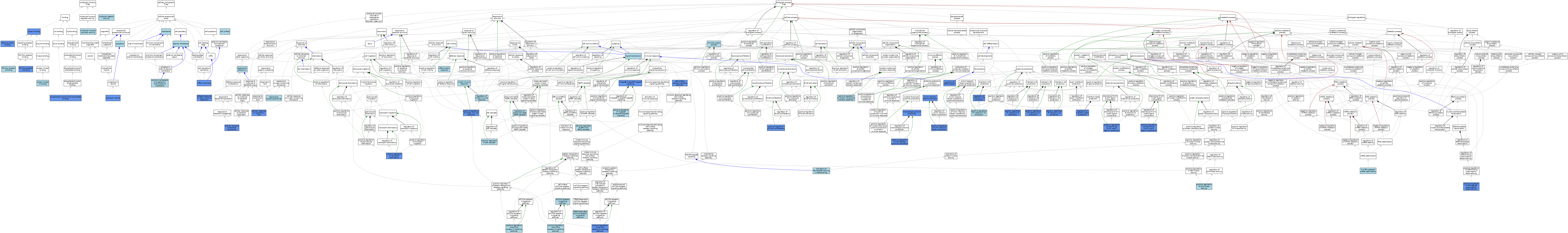Click the 'cytoplasm' node
Screen dimensions: 1568x233
pyautogui.click(x=120, y=44)
